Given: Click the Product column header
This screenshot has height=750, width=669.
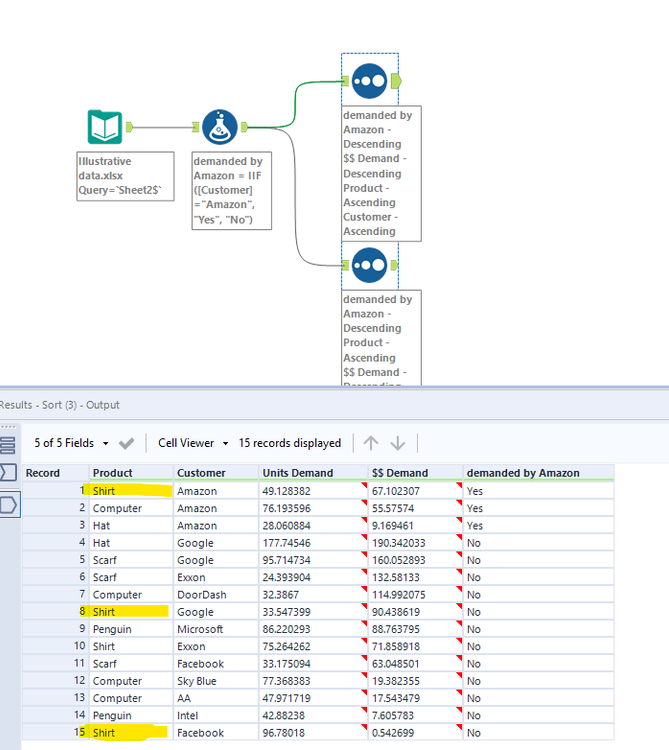Looking at the screenshot, I should tap(112, 472).
